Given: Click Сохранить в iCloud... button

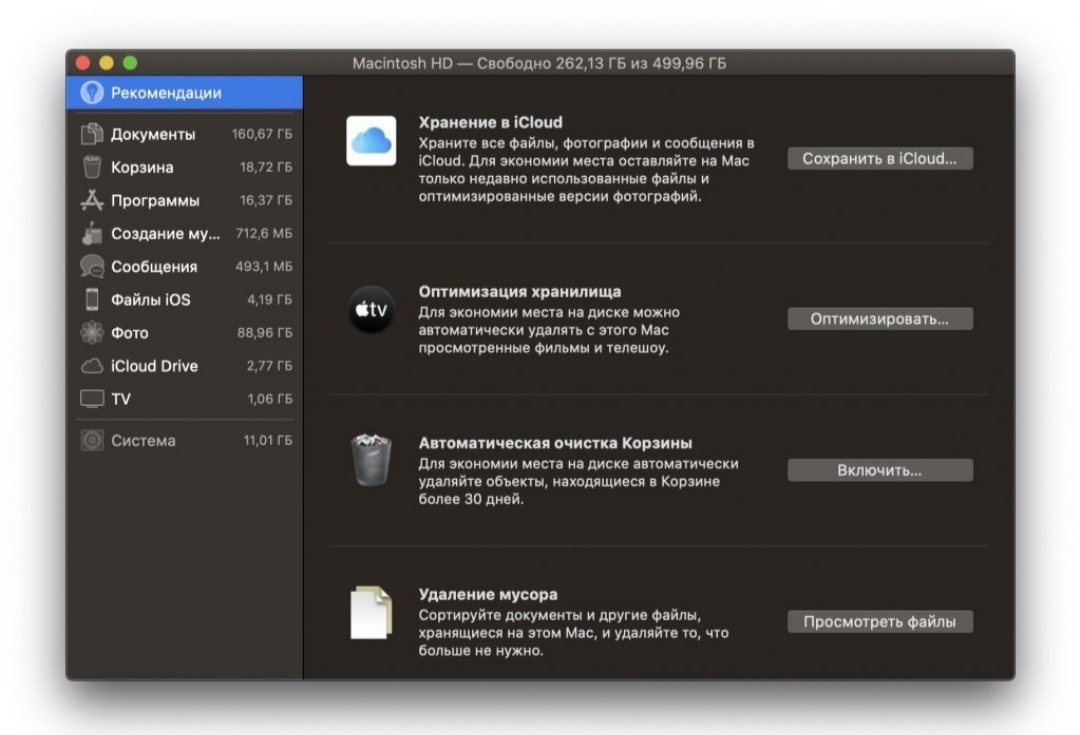Looking at the screenshot, I should pyautogui.click(x=880, y=158).
